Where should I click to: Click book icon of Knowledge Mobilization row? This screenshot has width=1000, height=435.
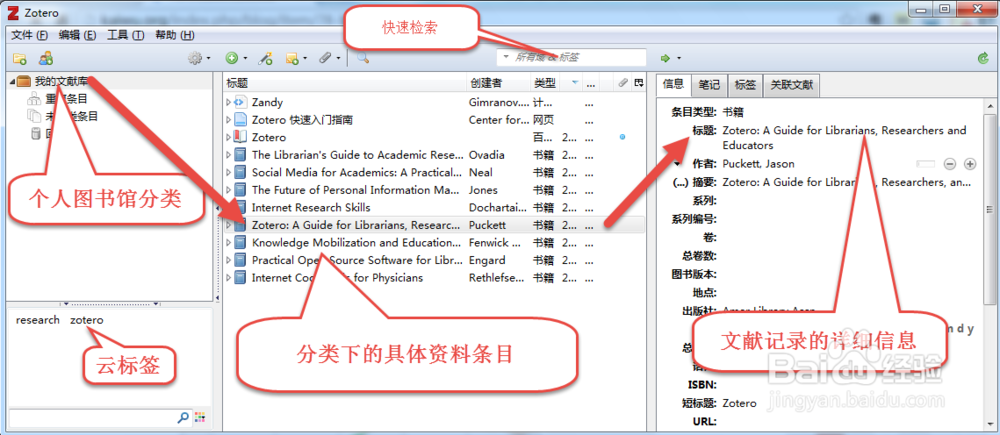coord(240,242)
